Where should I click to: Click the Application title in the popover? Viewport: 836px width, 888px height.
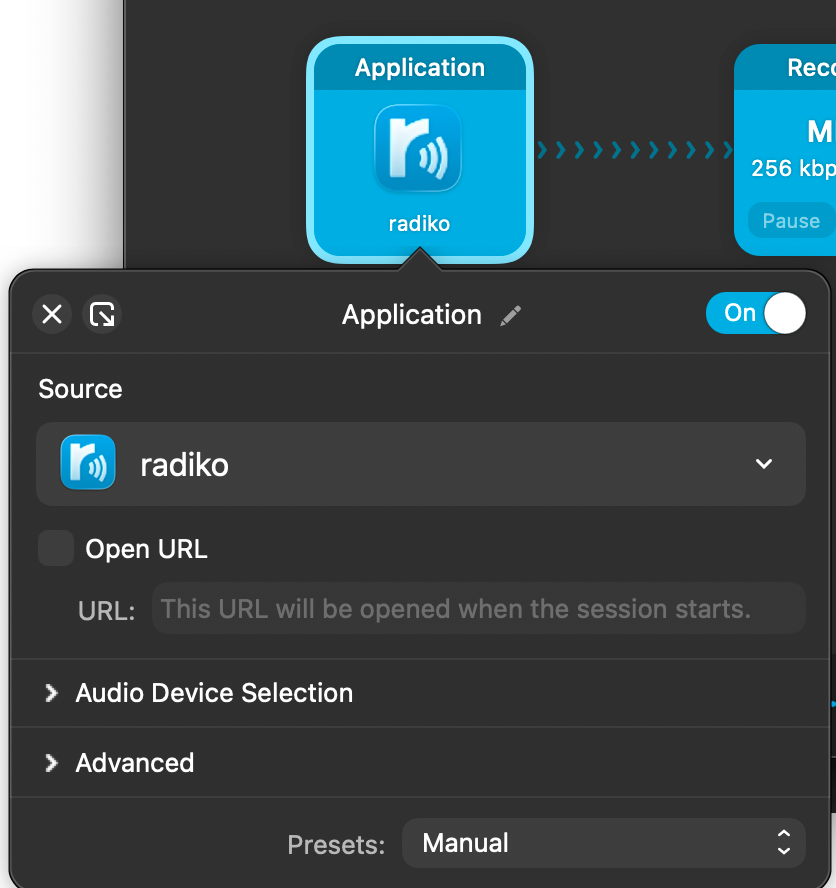411,315
